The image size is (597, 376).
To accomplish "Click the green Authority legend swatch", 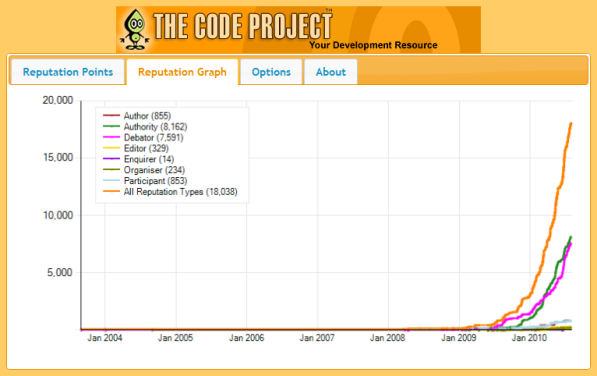I will click(x=112, y=126).
